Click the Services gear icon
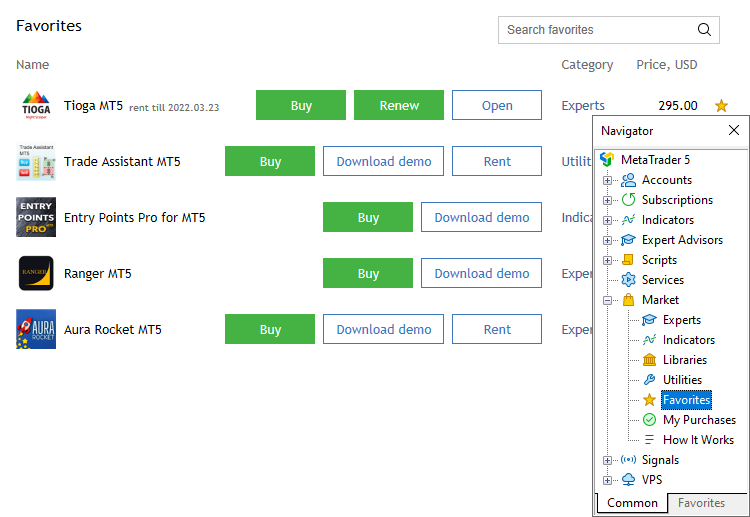This screenshot has height=517, width=750. (x=628, y=280)
